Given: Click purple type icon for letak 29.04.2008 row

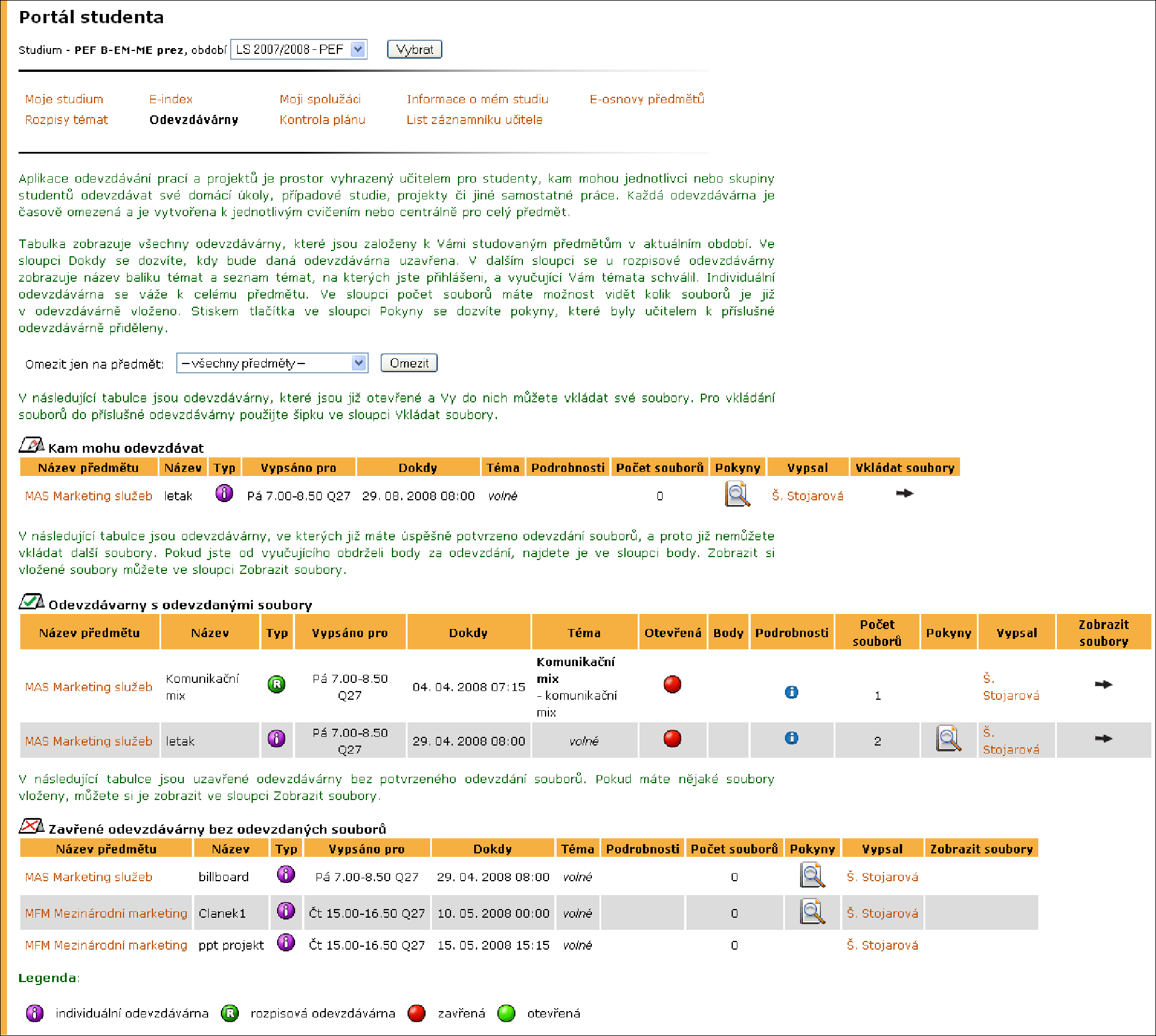Looking at the screenshot, I should click(277, 739).
